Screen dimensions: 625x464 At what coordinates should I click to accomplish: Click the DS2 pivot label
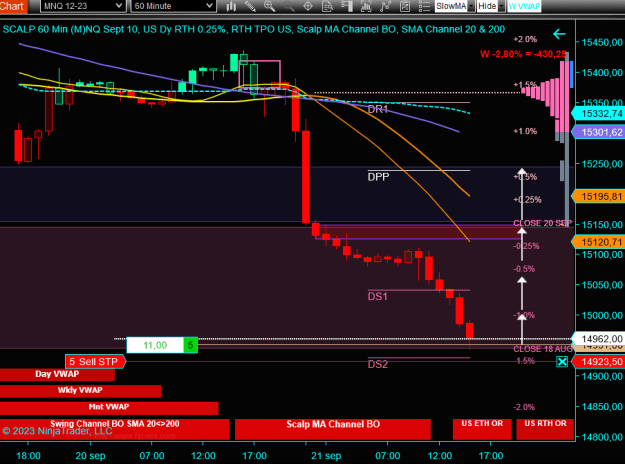pyautogui.click(x=377, y=364)
